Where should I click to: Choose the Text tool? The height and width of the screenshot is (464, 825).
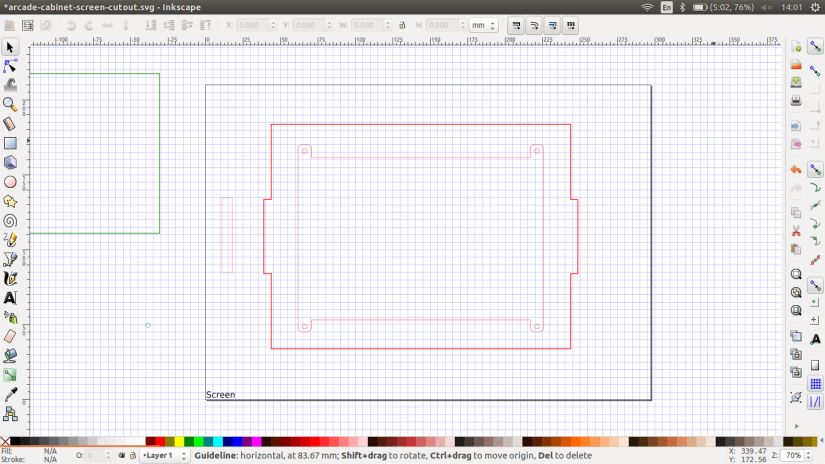[10, 297]
